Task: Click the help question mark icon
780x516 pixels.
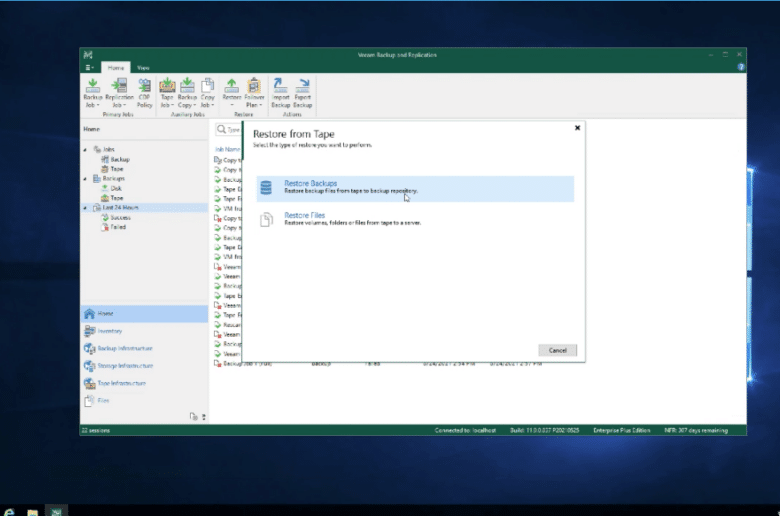Action: tap(741, 67)
